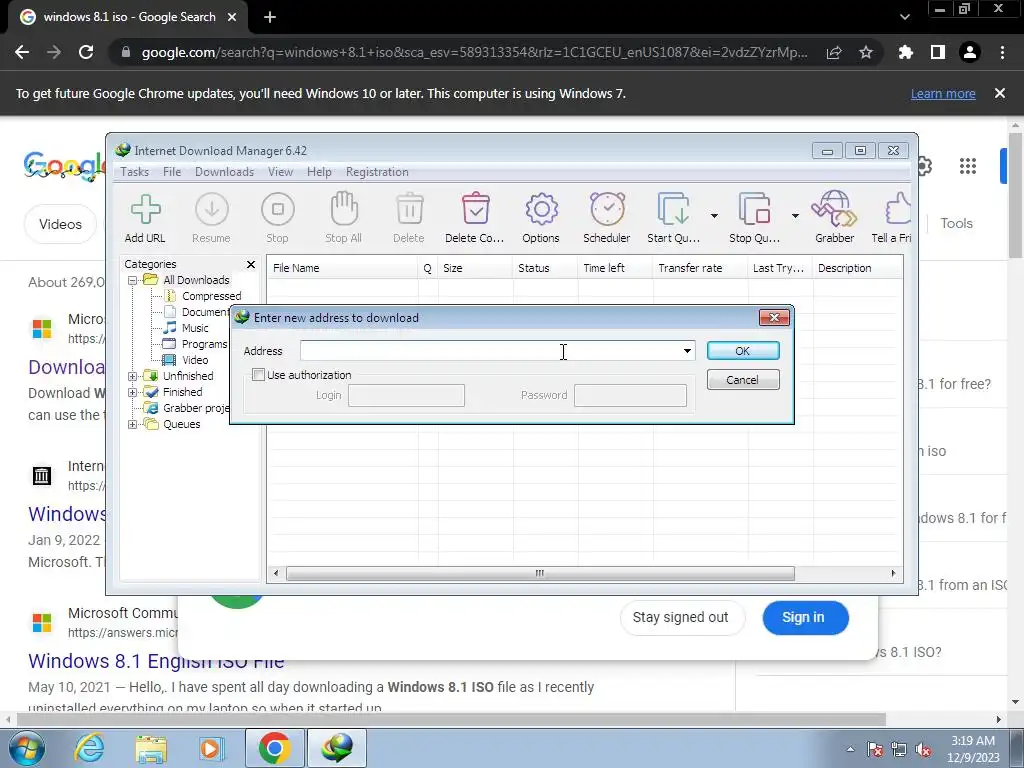Open the Help menu in IDM

(319, 172)
